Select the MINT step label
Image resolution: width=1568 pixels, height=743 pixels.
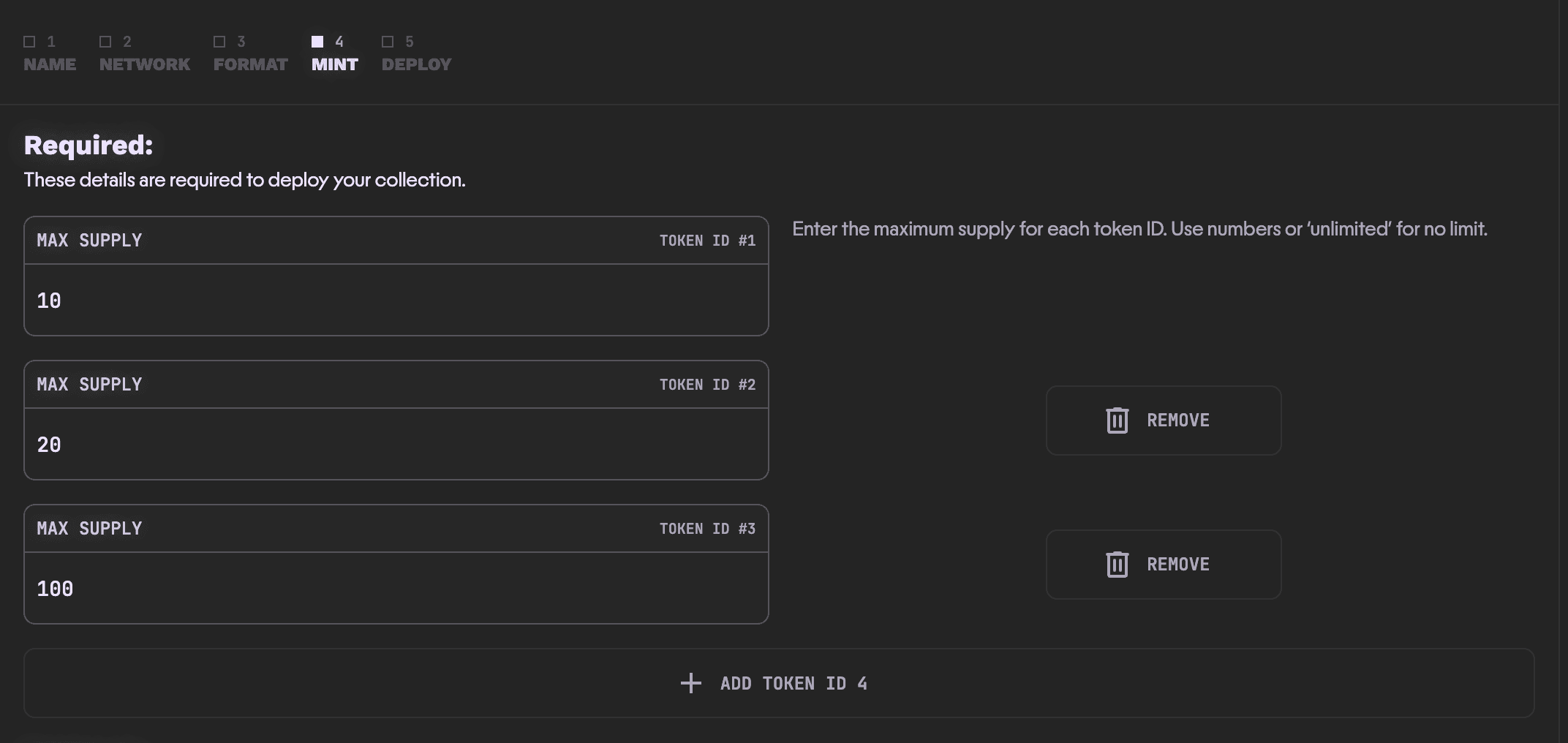click(x=334, y=64)
